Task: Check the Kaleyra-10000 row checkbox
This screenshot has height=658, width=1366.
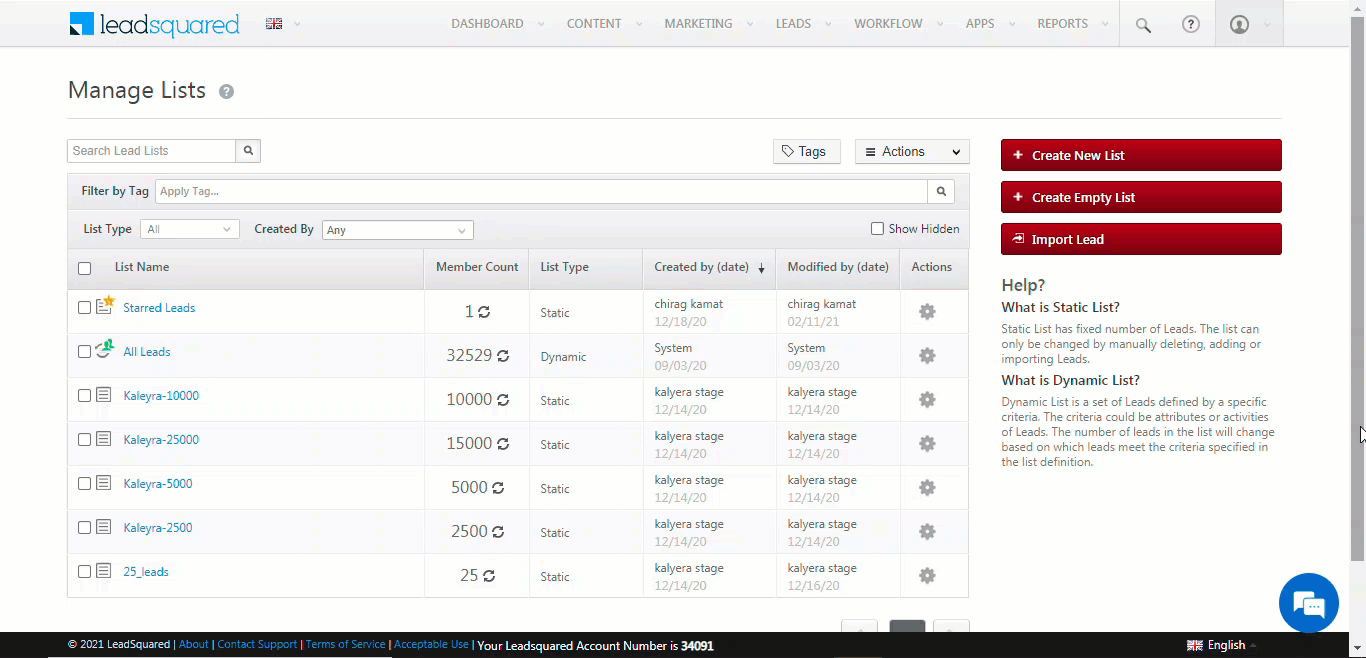Action: [x=85, y=396]
